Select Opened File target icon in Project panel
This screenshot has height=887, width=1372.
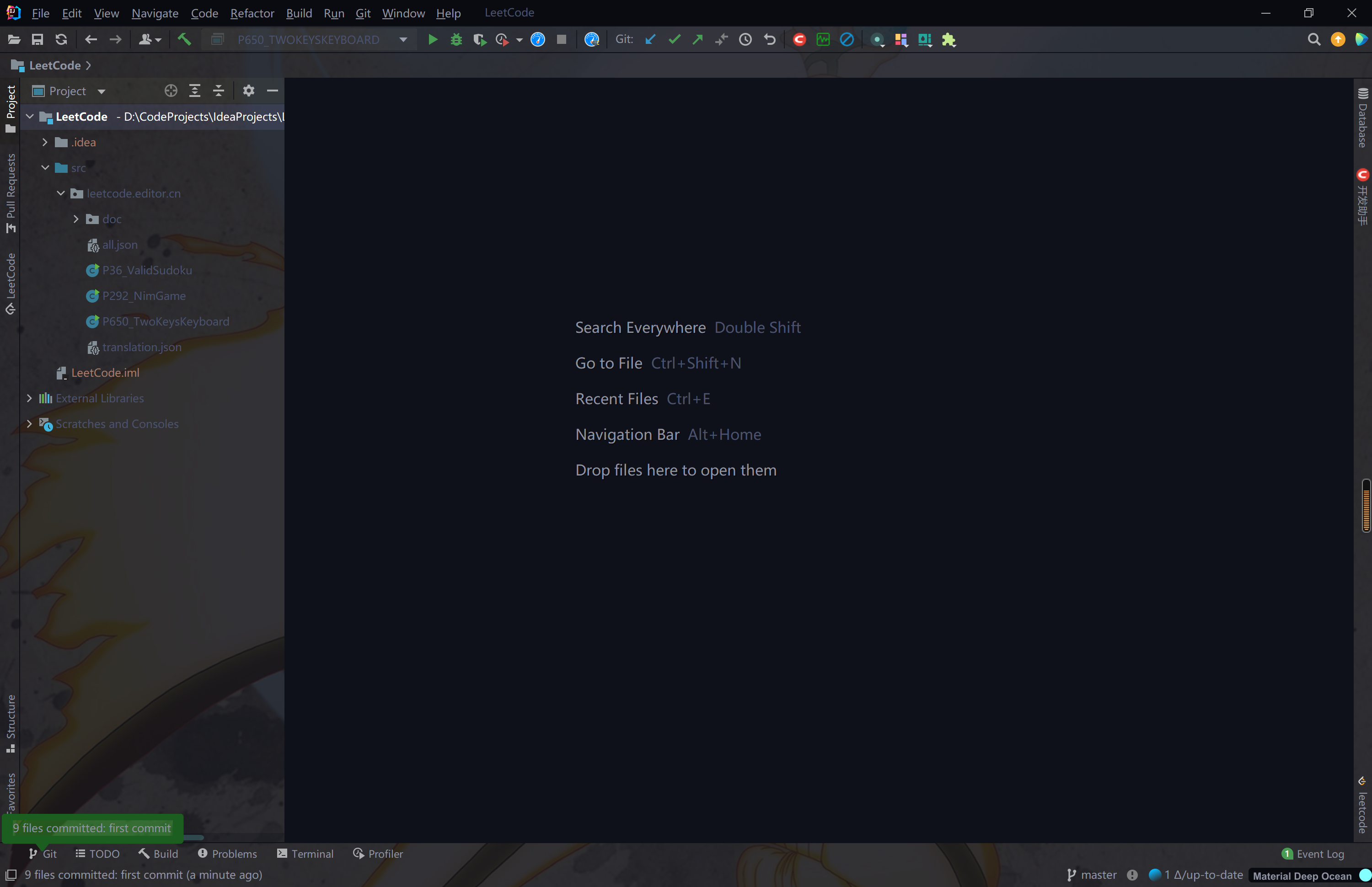(171, 91)
